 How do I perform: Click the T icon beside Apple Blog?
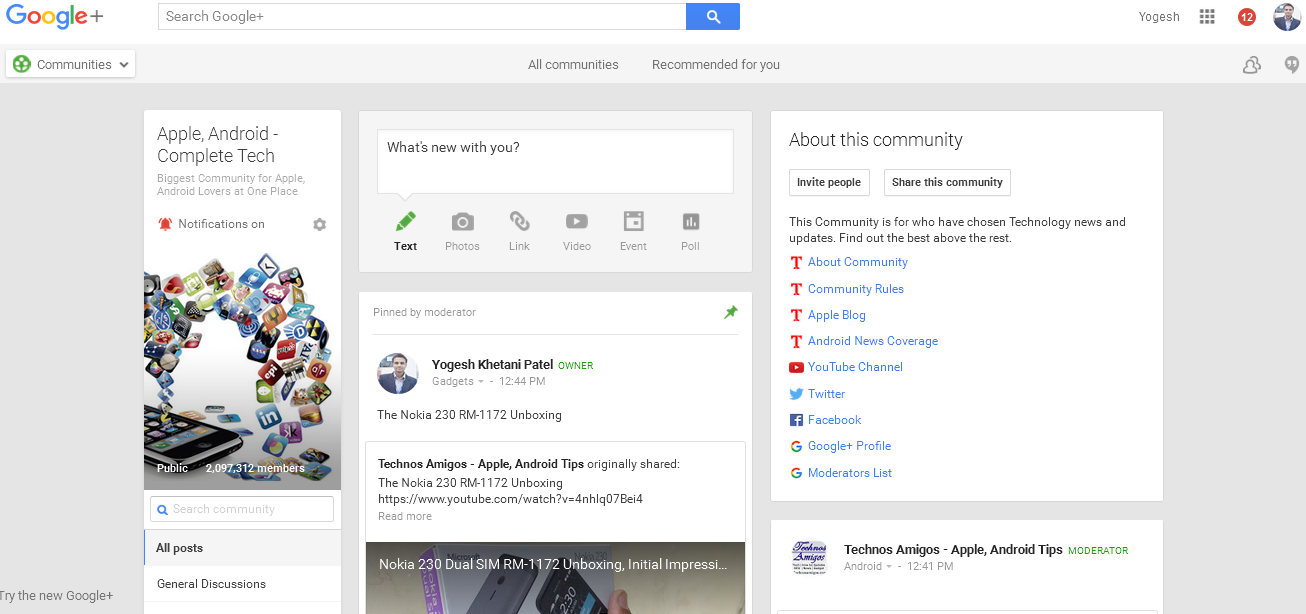[x=796, y=315]
